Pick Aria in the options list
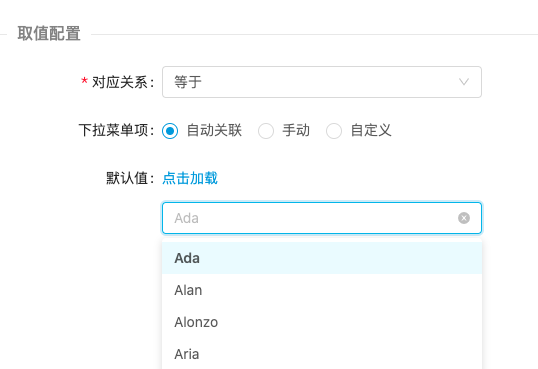538x369 pixels. click(x=322, y=354)
